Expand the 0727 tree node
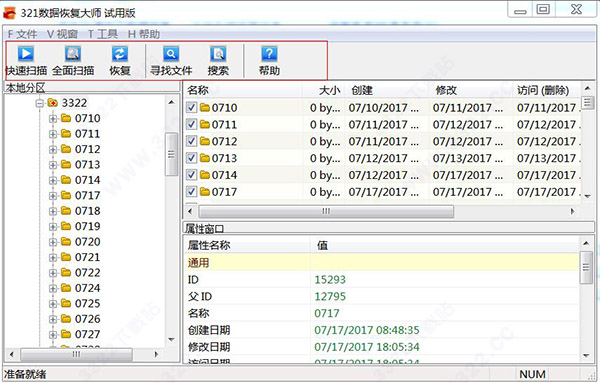Screen dimensions: 600x383 tap(53, 334)
